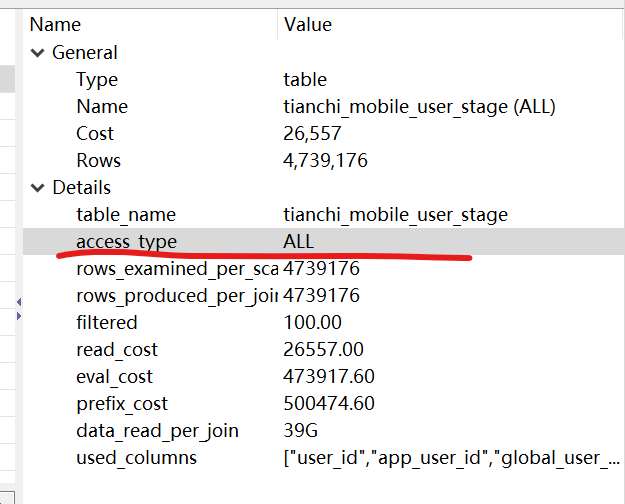Click the left-pointing panel splitter arrow
This screenshot has height=504, width=625.
[19, 302]
